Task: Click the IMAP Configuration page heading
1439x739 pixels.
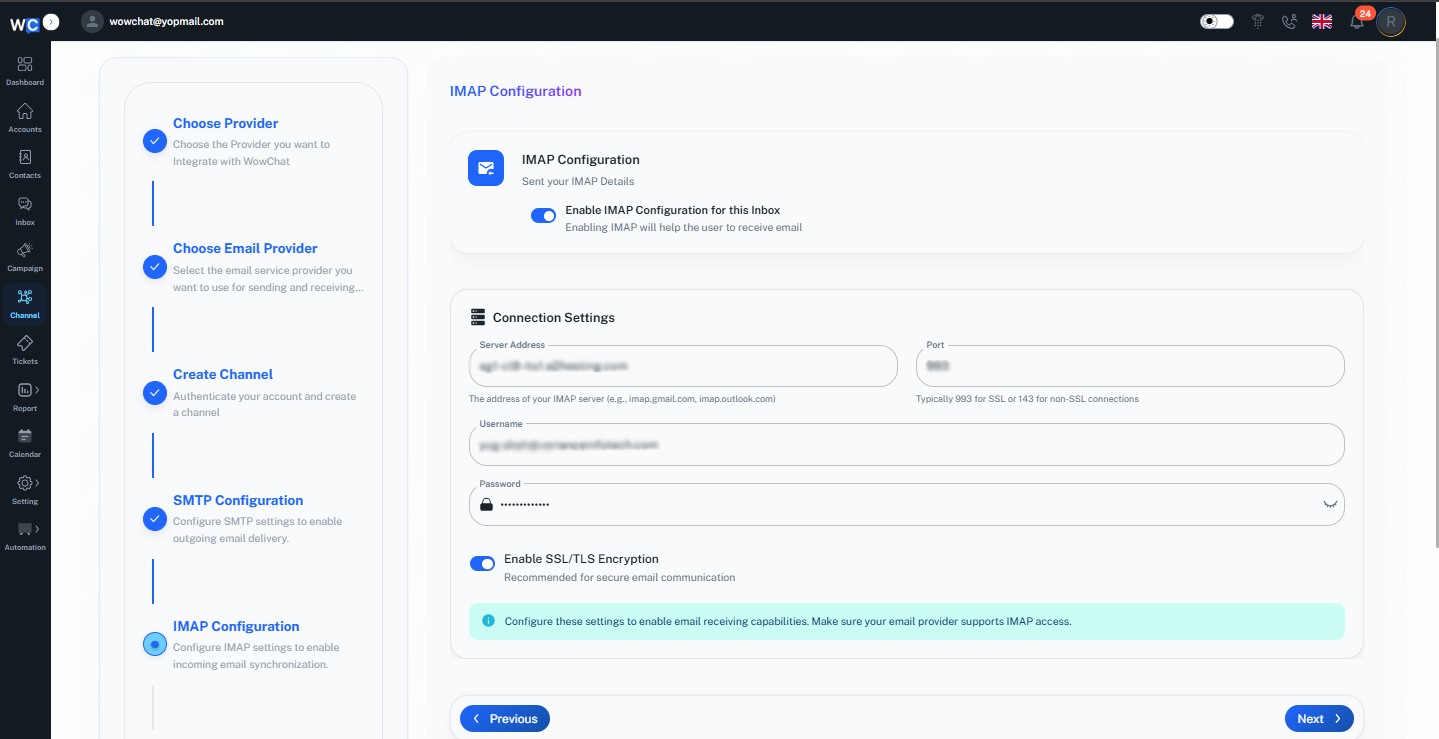Action: point(516,91)
